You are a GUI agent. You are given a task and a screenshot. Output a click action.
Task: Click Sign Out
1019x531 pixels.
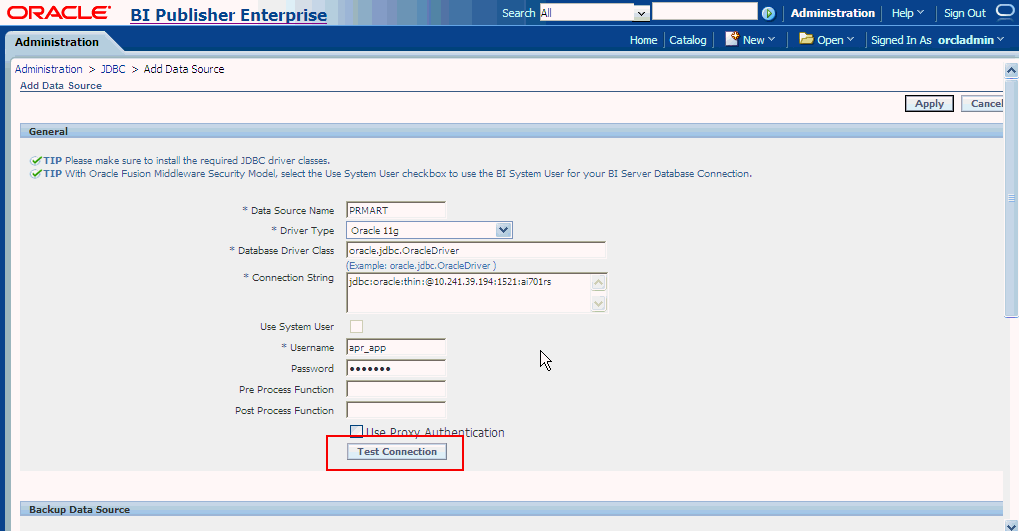(964, 13)
